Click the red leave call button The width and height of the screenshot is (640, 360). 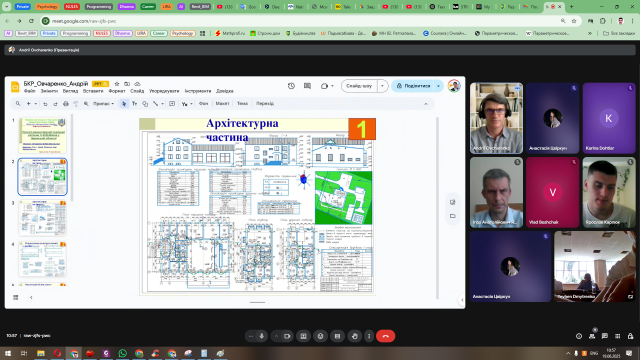[x=386, y=336]
